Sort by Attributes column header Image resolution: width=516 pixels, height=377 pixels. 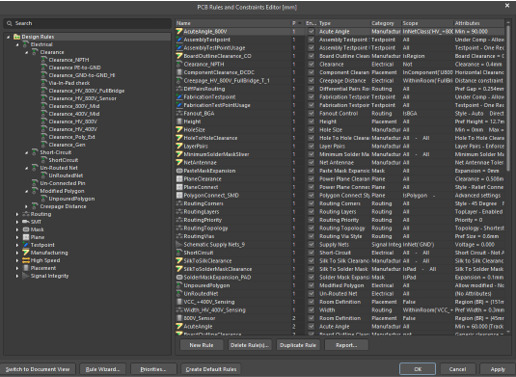pos(479,23)
